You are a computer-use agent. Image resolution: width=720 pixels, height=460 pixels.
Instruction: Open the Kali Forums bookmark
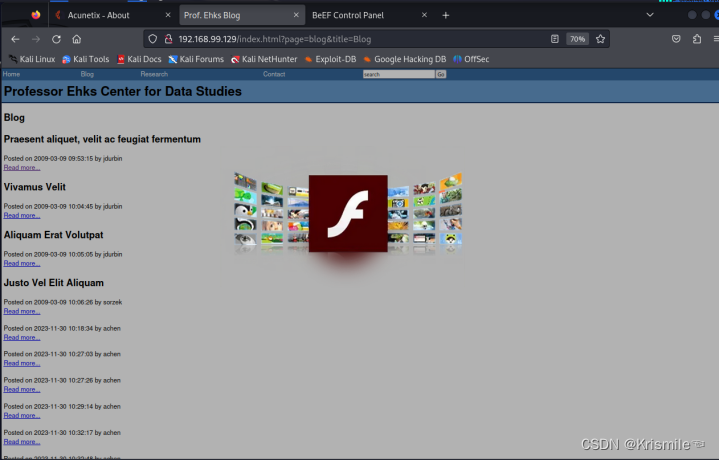coord(196,59)
